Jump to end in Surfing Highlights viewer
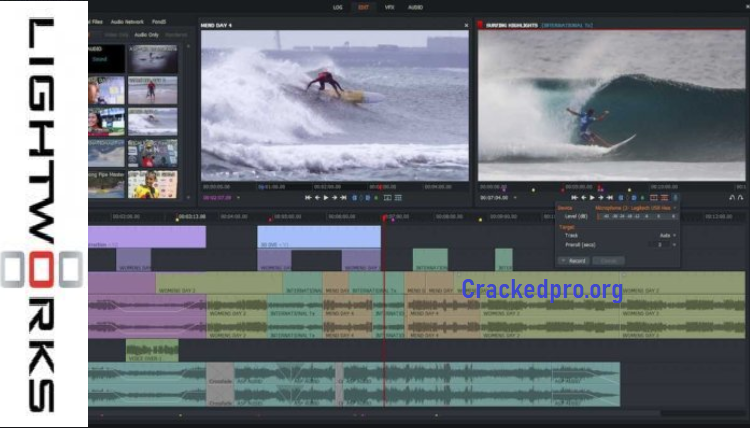Screen dimensions: 750x428 click(x=609, y=198)
